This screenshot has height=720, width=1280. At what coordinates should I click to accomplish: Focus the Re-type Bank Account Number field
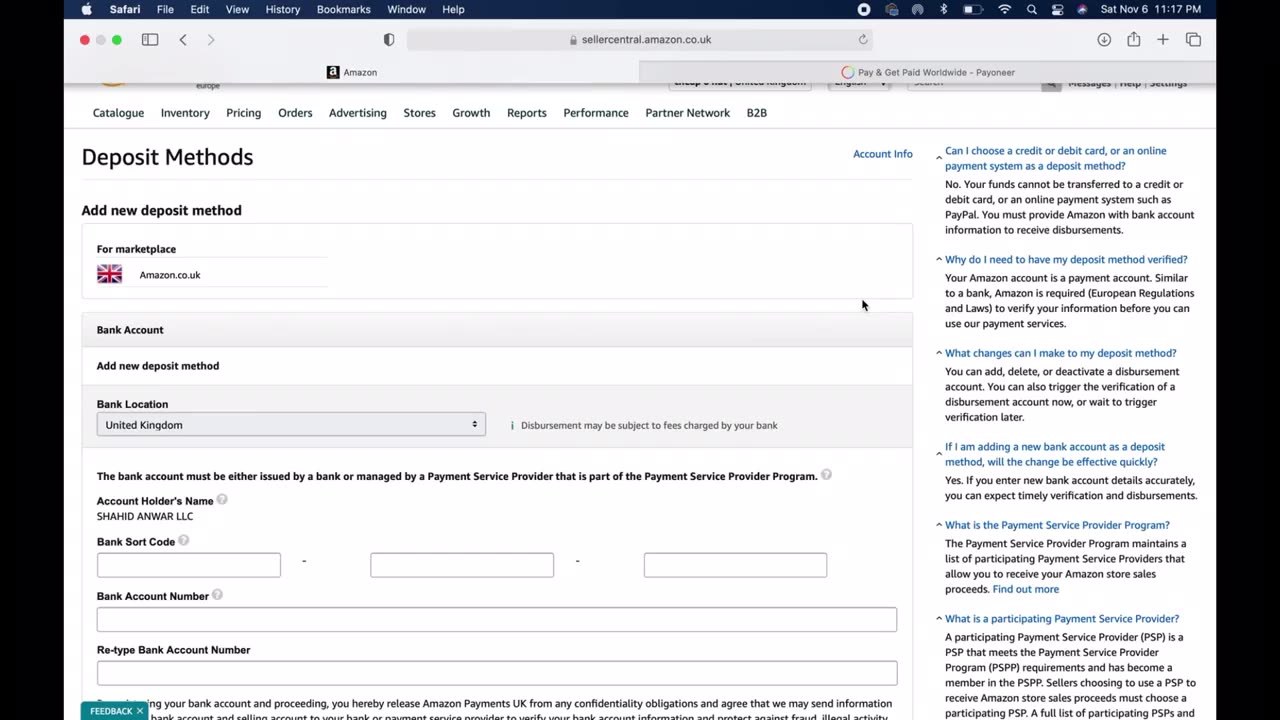(497, 672)
